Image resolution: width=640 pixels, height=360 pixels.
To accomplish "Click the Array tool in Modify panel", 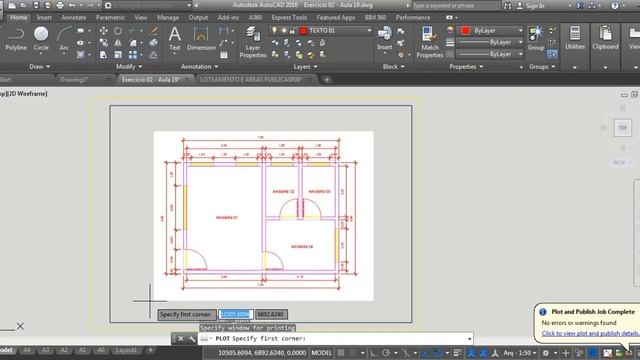I will [133, 55].
